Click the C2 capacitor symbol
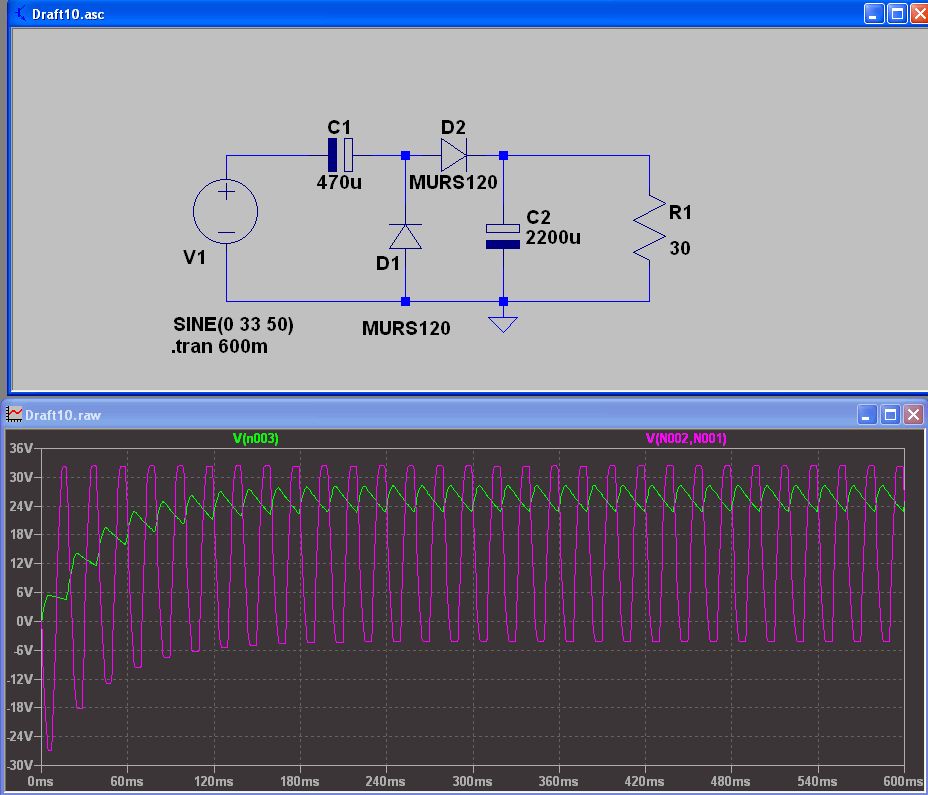Screen dimensions: 928x795 [x=503, y=234]
